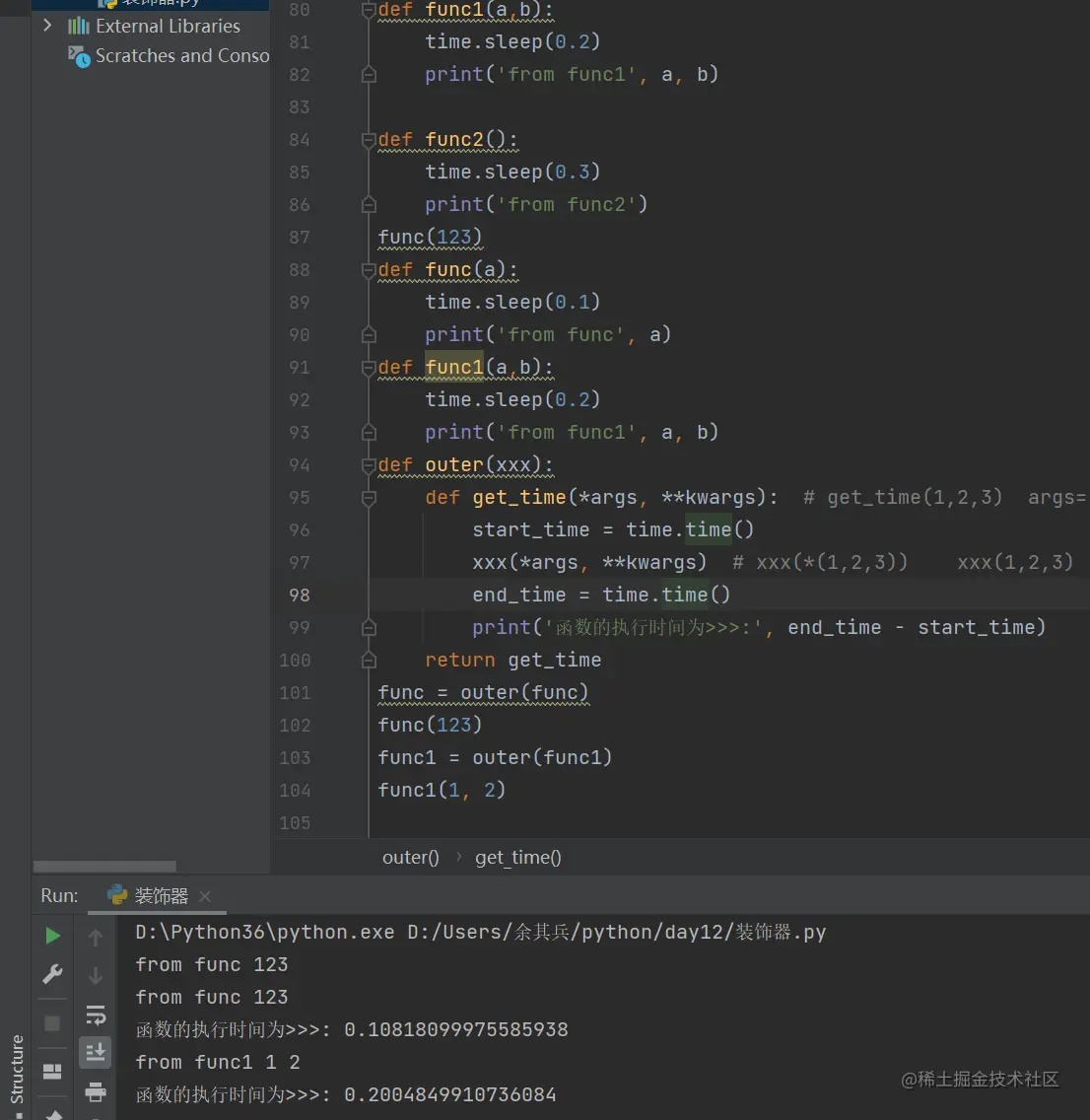Click the '# get_time(1,2,3)' comment on line 95
The width and height of the screenshot is (1090, 1120).
coord(903,497)
